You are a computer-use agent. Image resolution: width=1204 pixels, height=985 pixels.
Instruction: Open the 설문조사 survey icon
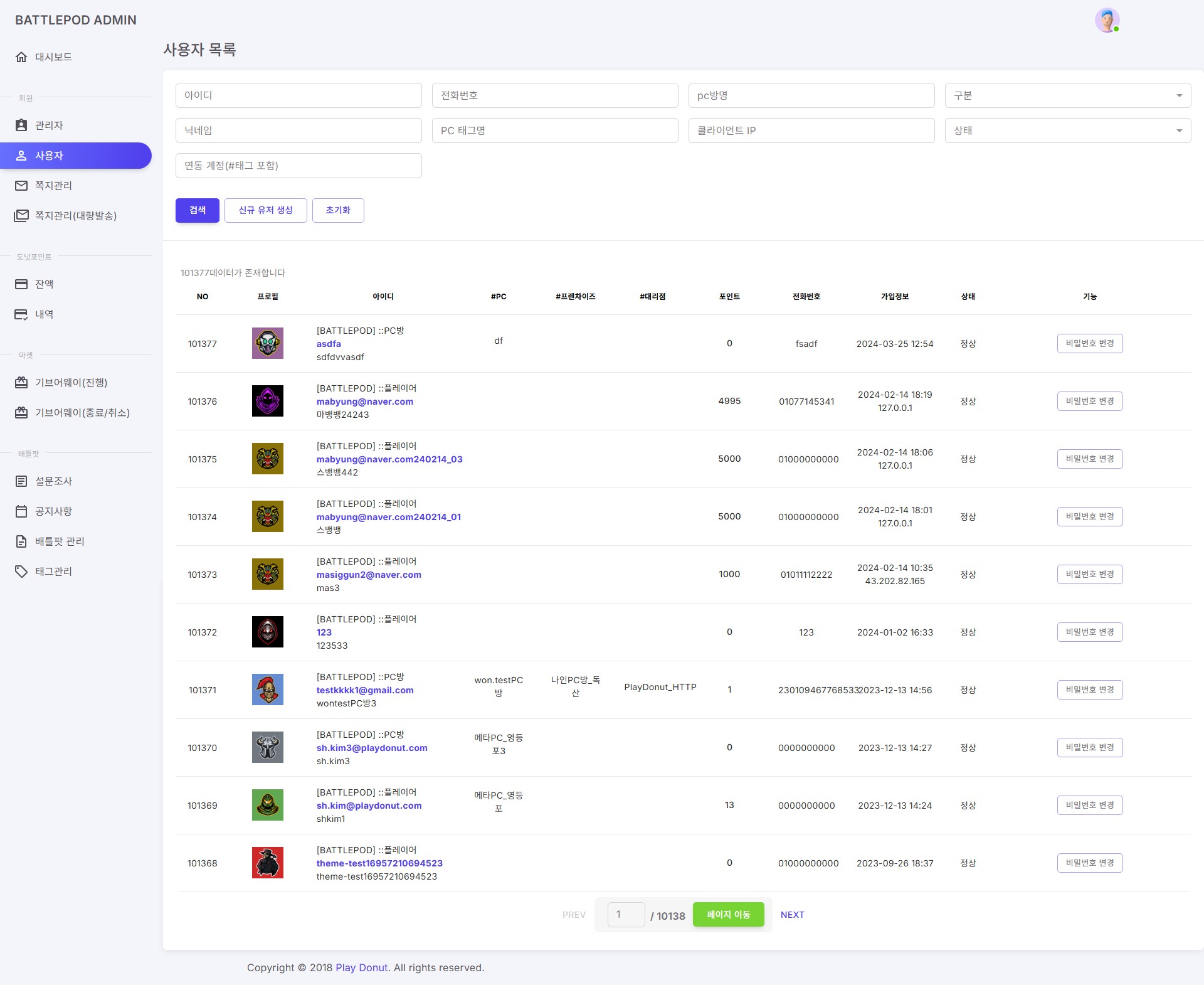[21, 481]
